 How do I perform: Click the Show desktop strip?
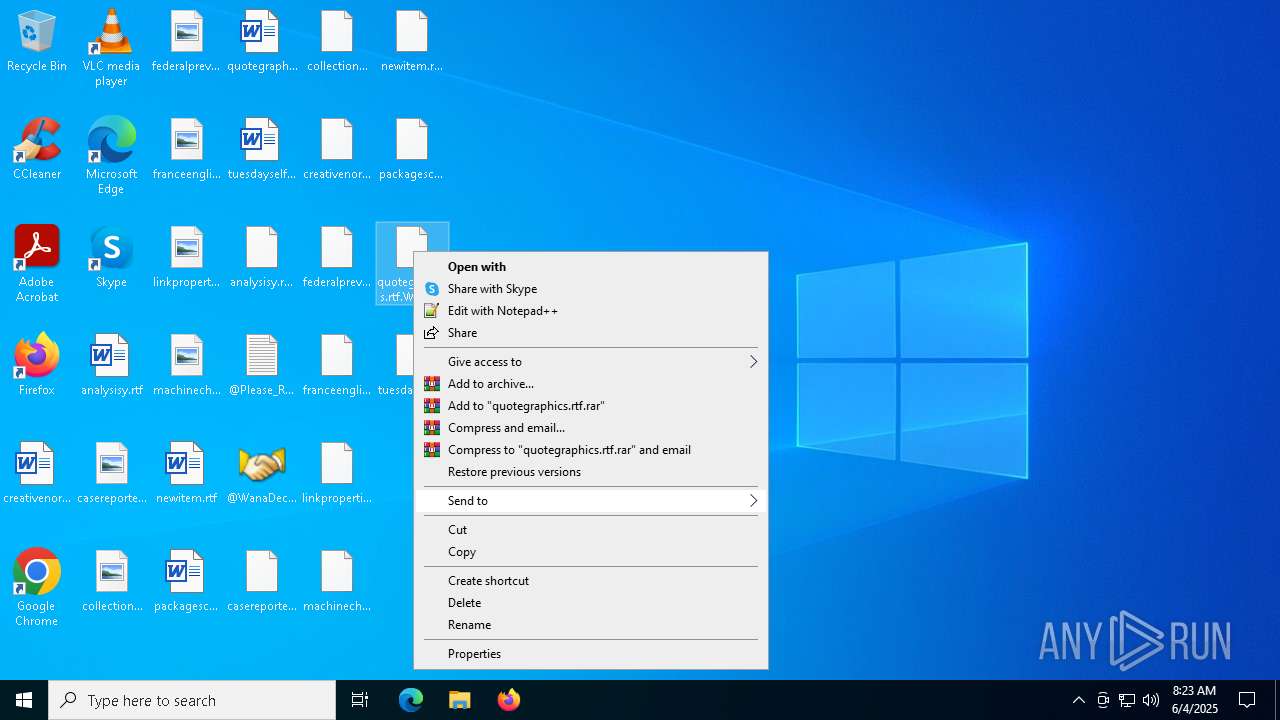(x=1277, y=700)
